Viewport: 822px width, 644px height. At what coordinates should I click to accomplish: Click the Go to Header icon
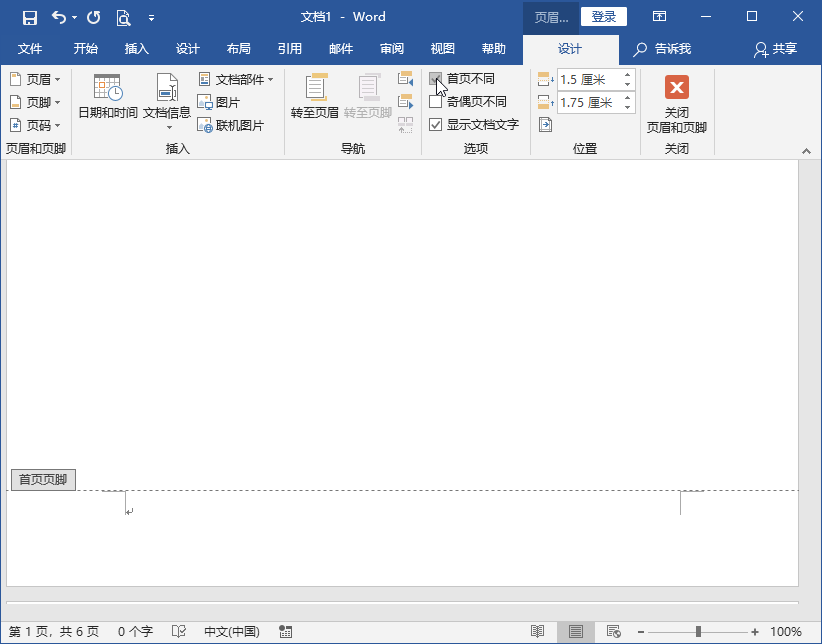tap(314, 90)
